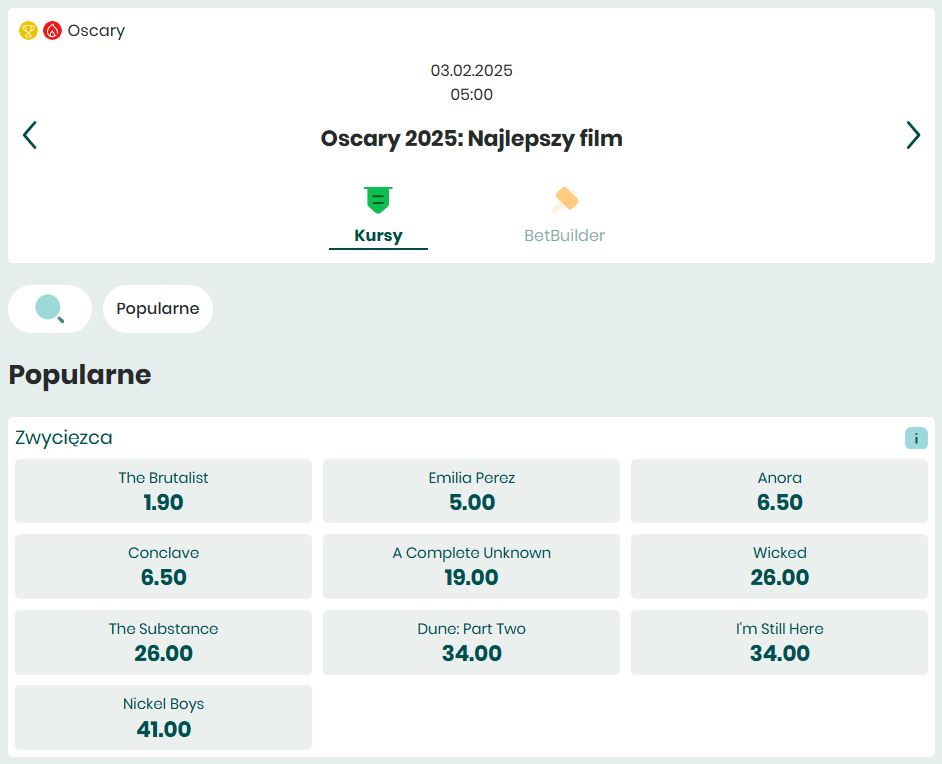Viewport: 942px width, 764px height.
Task: Pick Wicked at odds 26.00
Action: (x=779, y=566)
